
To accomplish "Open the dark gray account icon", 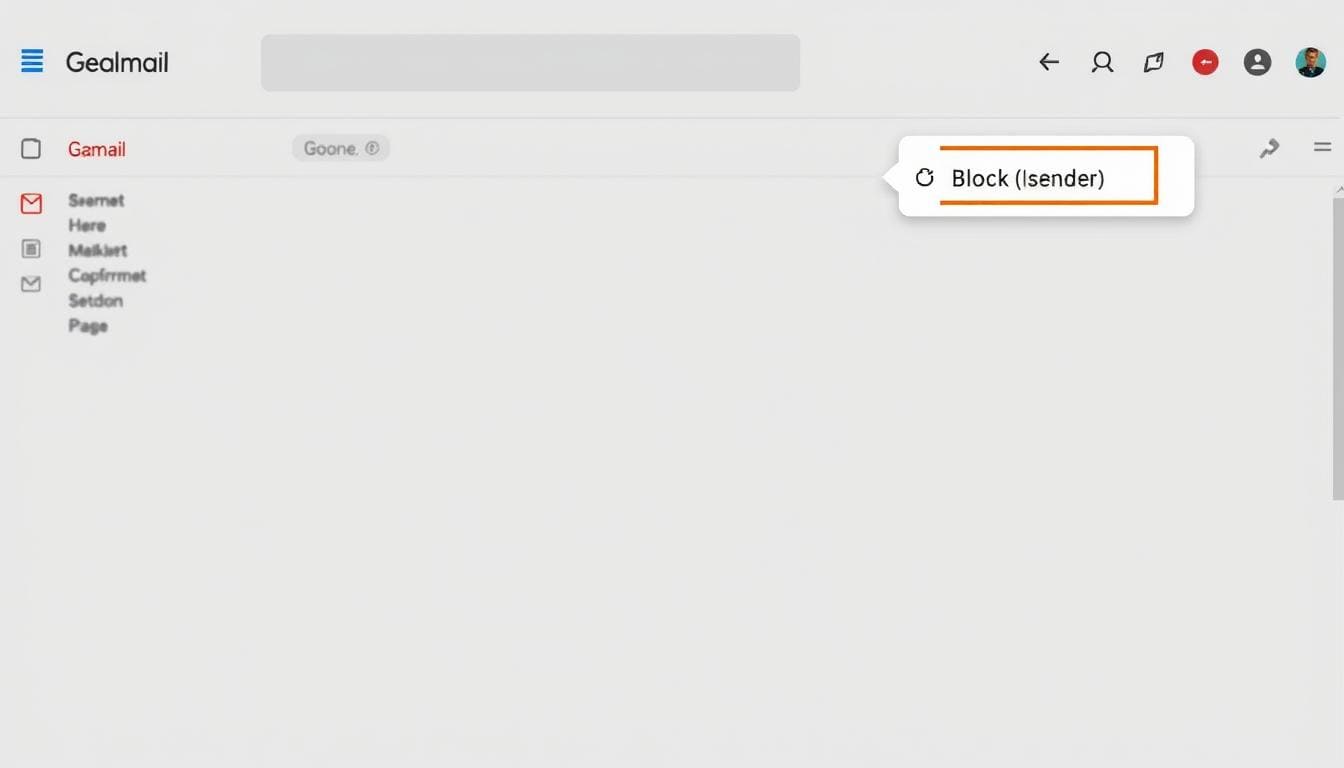I will click(x=1257, y=62).
